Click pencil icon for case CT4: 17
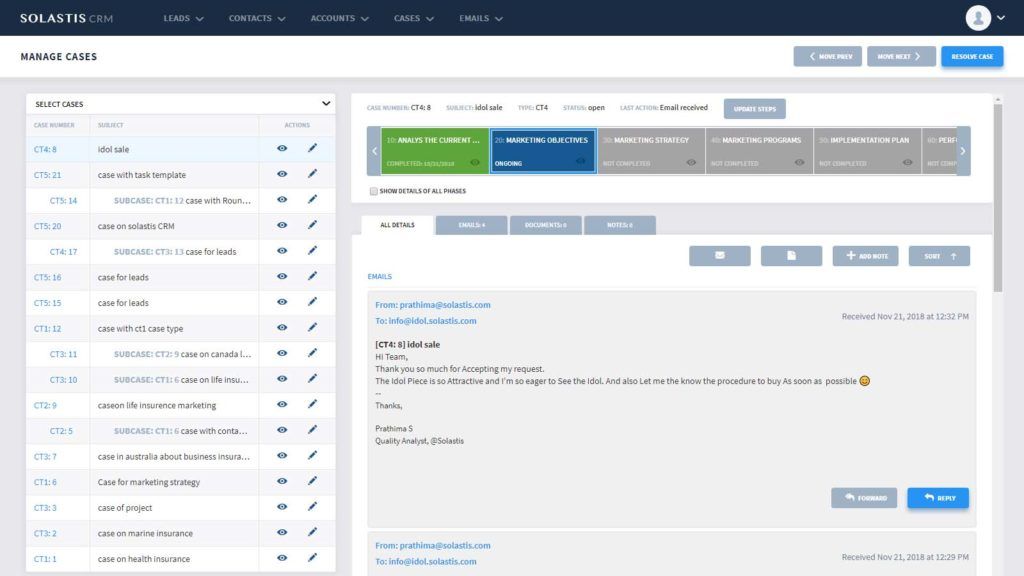Viewport: 1024px width, 576px height. pos(312,251)
